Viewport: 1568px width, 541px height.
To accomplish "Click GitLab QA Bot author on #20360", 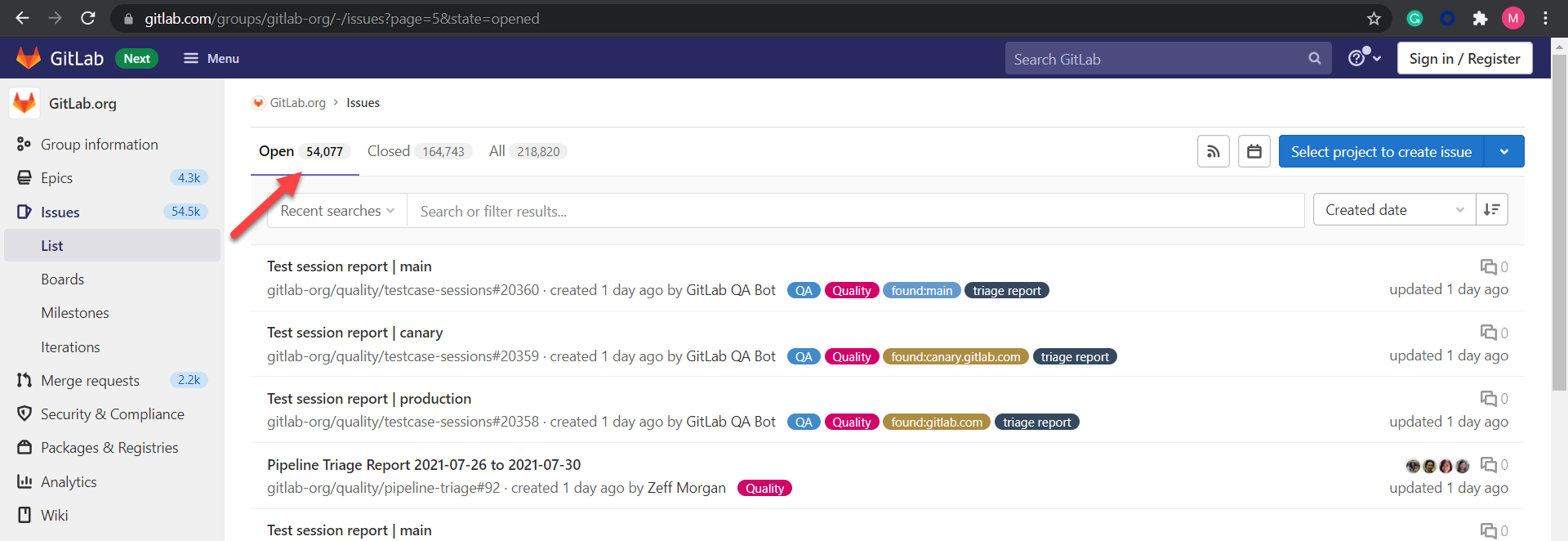I will click(731, 289).
